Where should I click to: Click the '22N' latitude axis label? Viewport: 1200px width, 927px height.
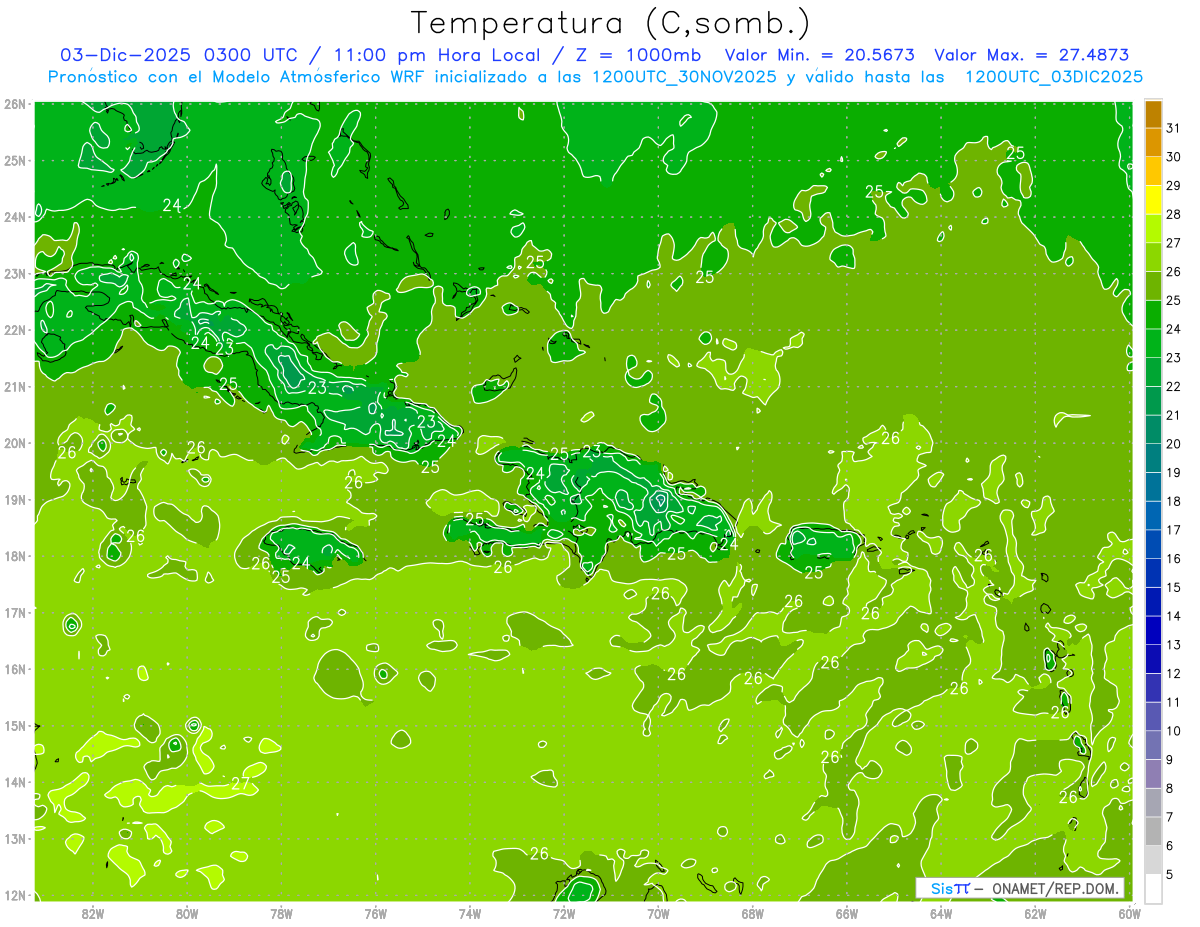tap(15, 330)
